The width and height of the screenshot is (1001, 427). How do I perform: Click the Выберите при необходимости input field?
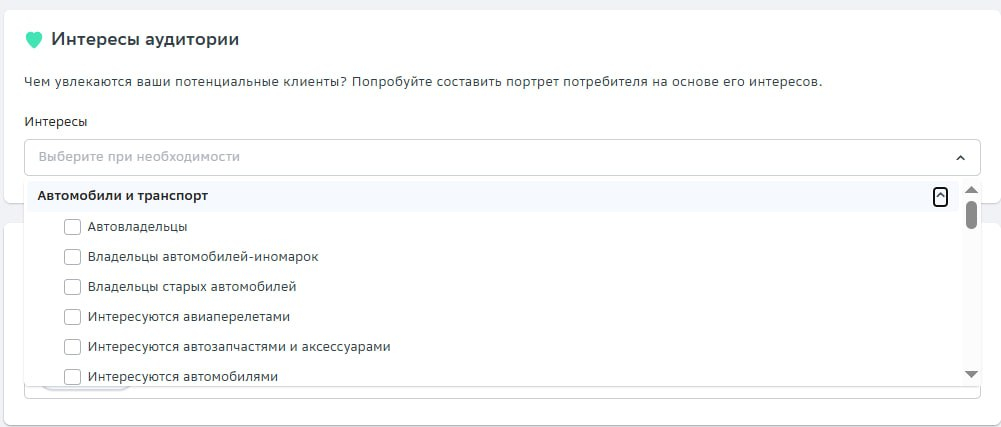pos(502,157)
